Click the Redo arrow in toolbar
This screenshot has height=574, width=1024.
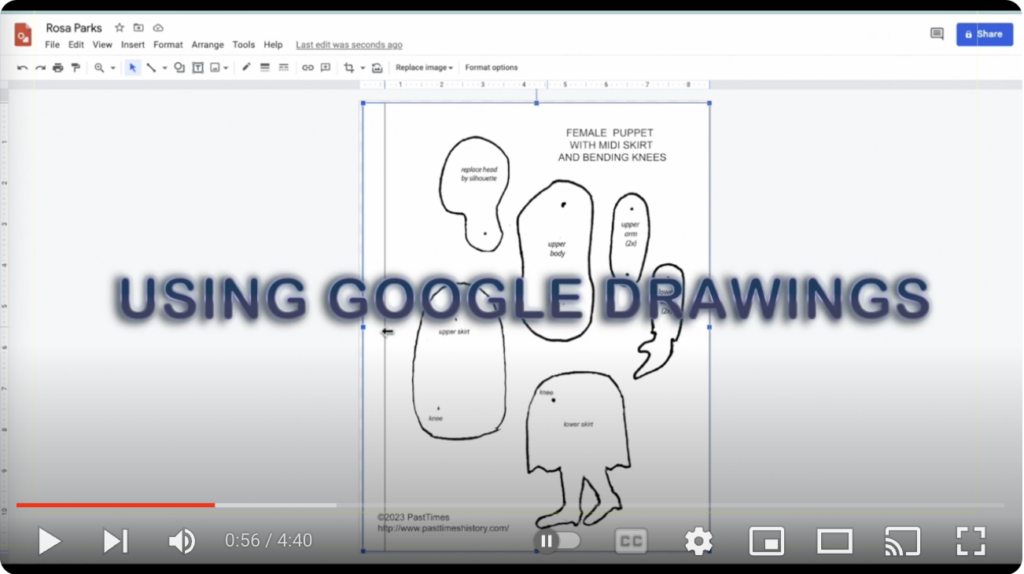[40, 68]
